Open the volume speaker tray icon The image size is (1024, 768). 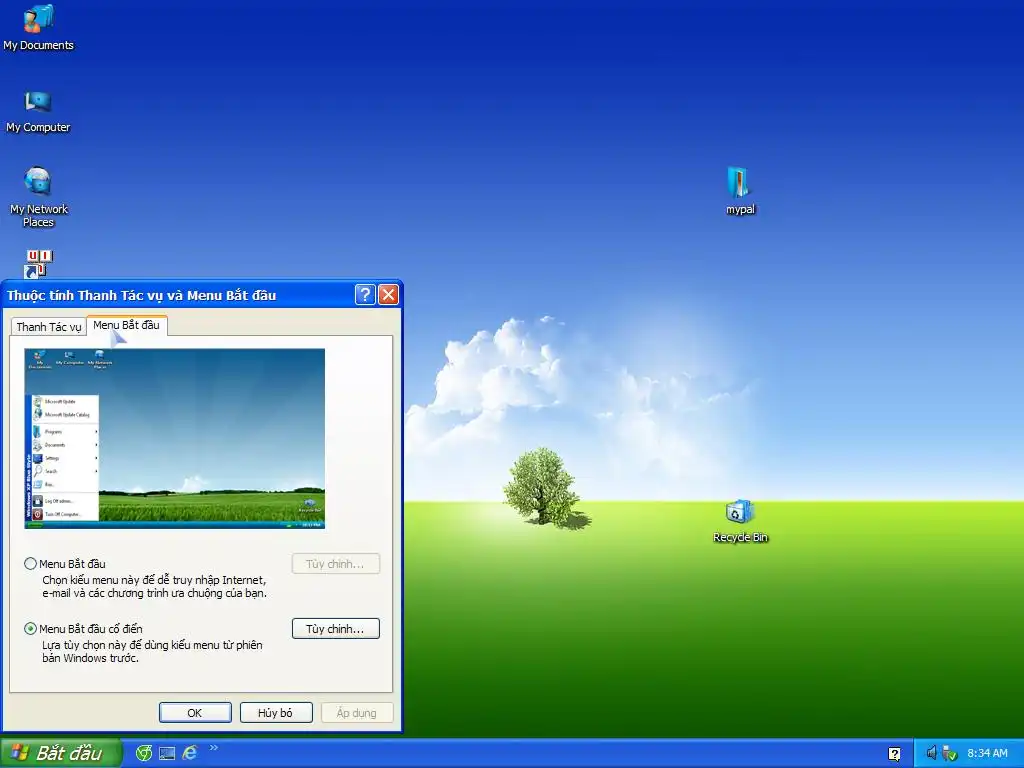[x=931, y=753]
